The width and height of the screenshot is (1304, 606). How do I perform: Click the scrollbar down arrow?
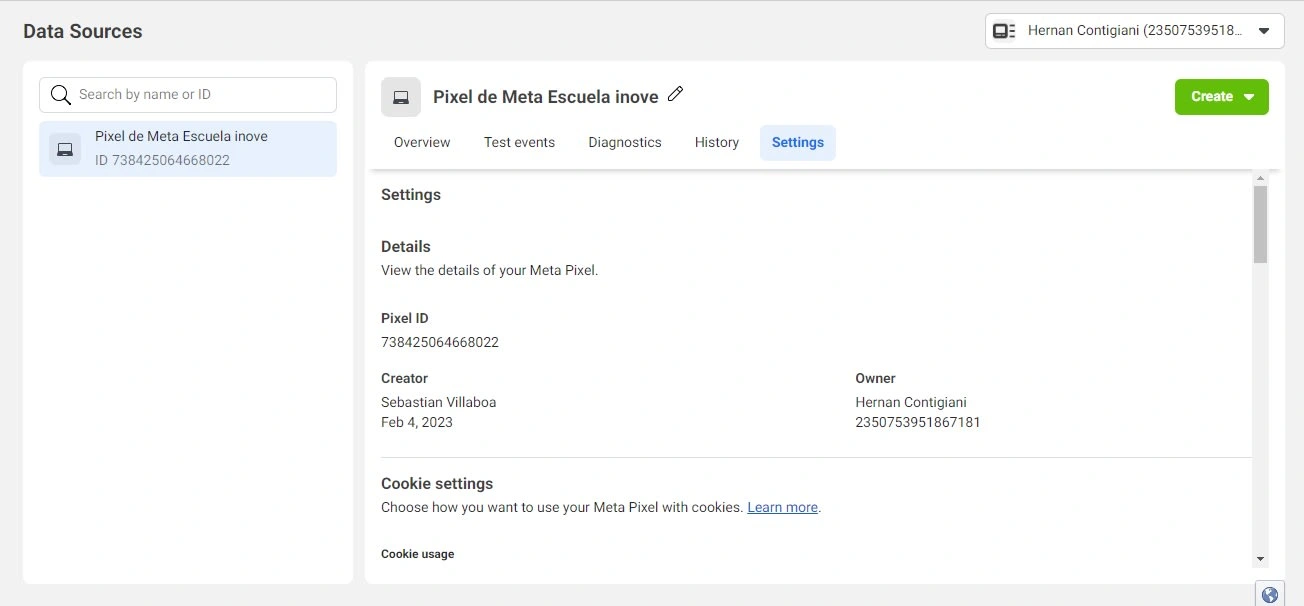tap(1260, 559)
